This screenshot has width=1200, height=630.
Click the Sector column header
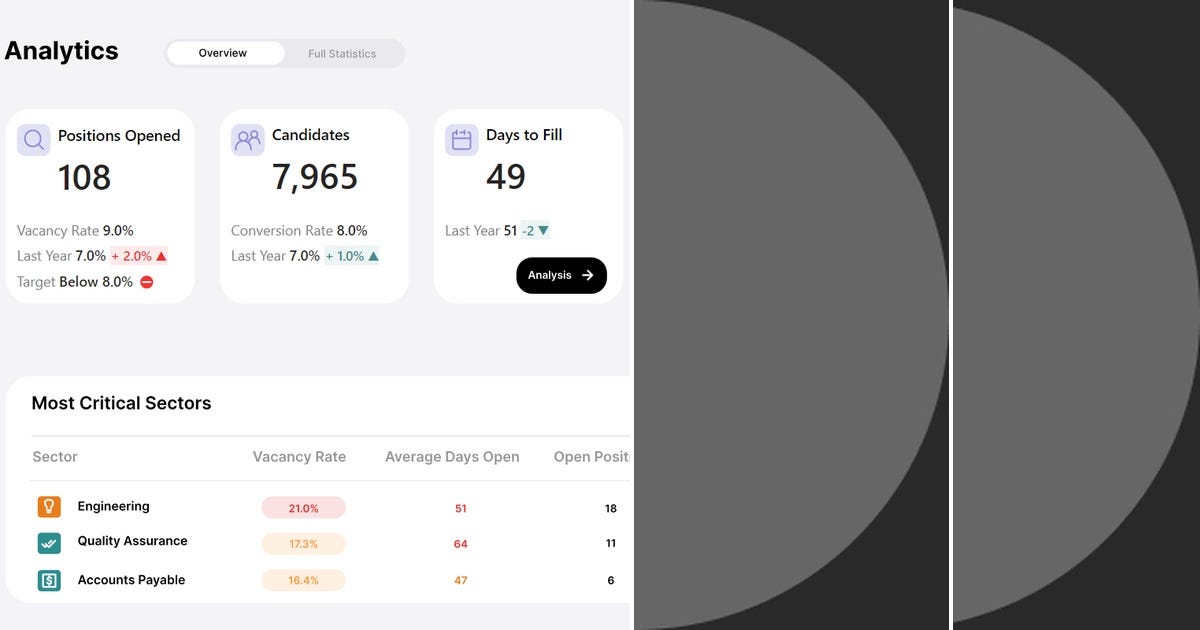click(55, 457)
